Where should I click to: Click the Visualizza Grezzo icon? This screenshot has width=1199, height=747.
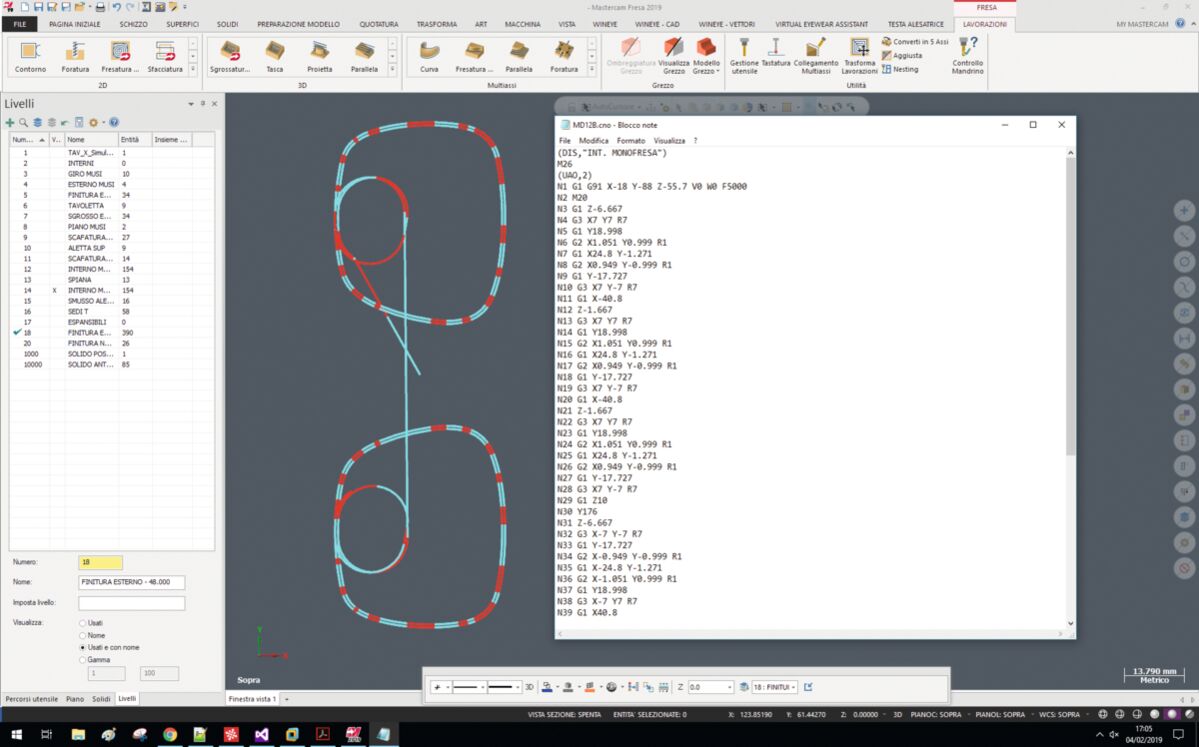click(673, 54)
